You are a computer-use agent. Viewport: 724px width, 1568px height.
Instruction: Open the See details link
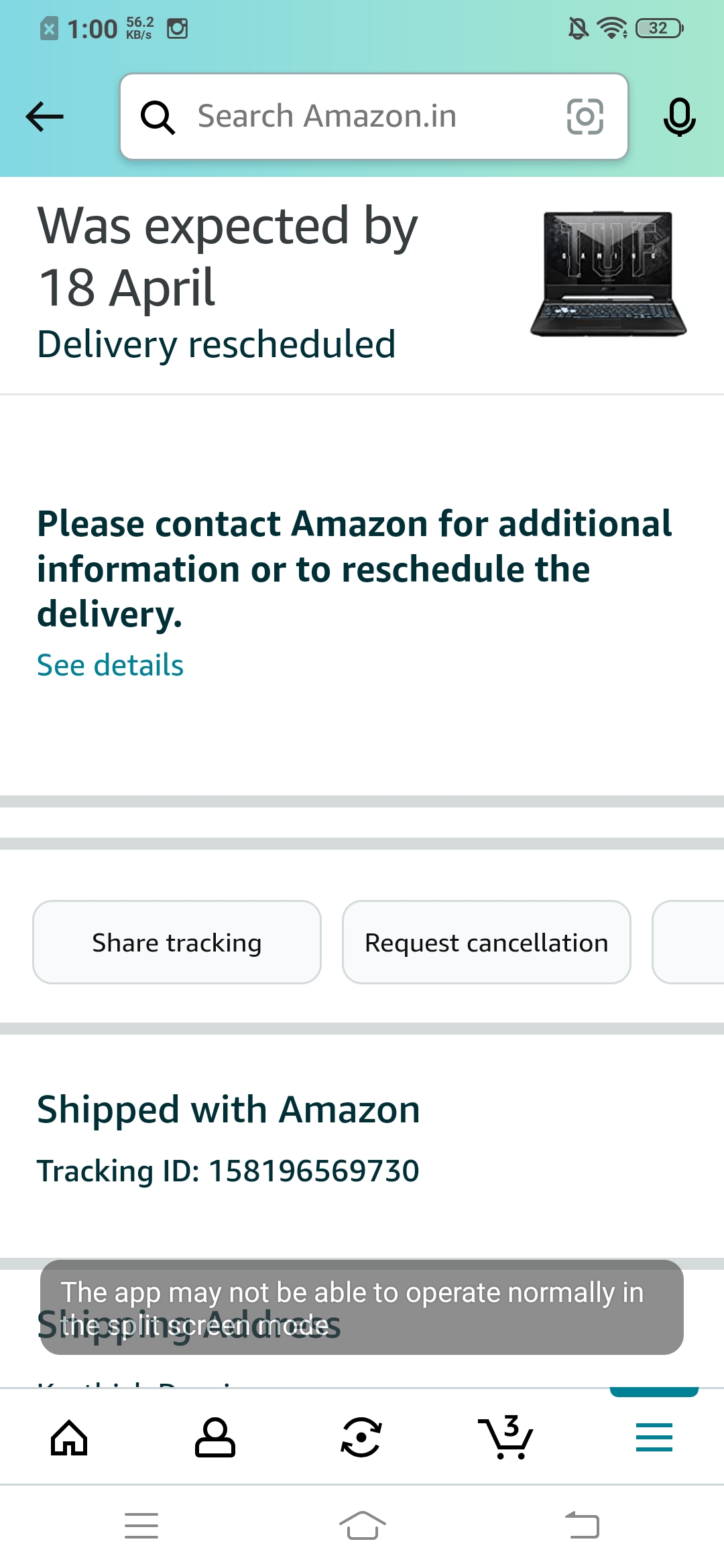(110, 665)
